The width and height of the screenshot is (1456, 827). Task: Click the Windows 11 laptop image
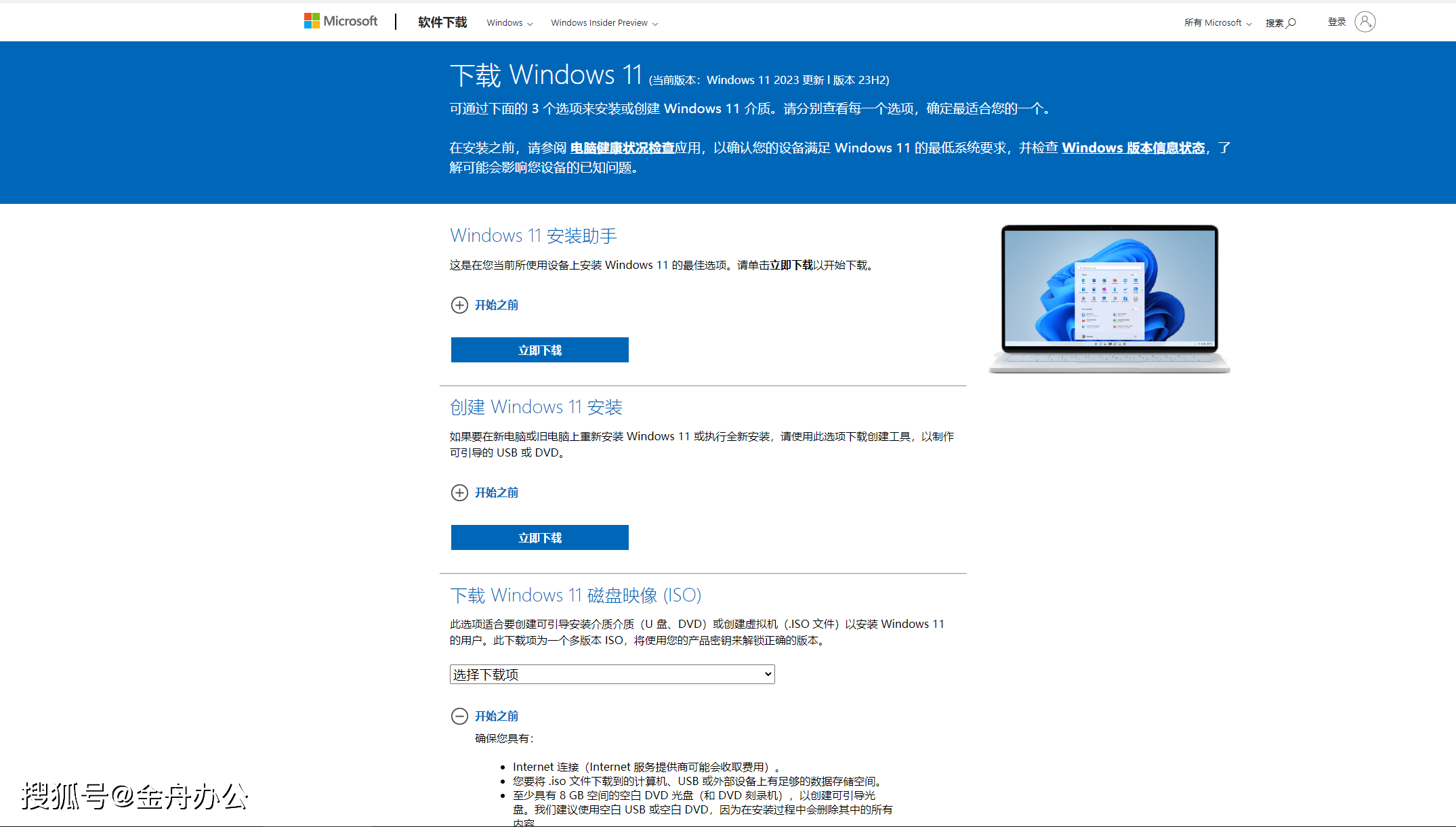[x=1109, y=299]
